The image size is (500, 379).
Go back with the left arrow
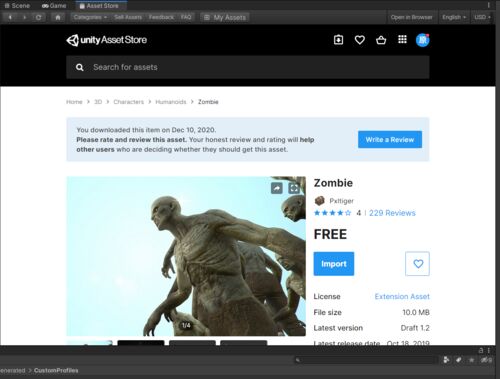coord(10,17)
